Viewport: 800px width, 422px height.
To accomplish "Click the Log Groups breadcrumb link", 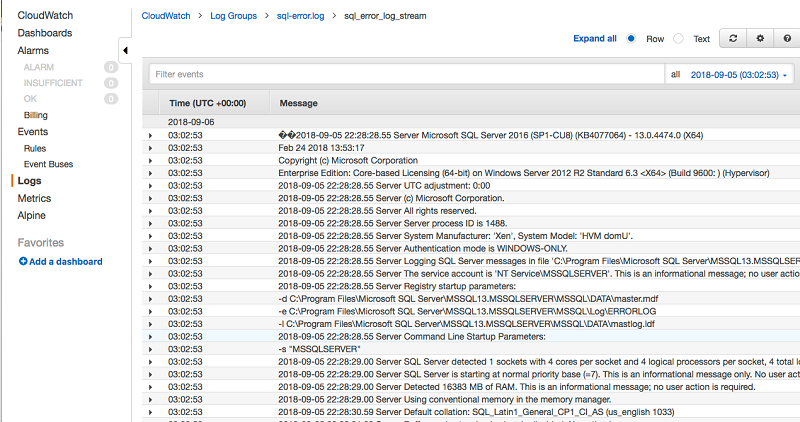I will pyautogui.click(x=234, y=16).
